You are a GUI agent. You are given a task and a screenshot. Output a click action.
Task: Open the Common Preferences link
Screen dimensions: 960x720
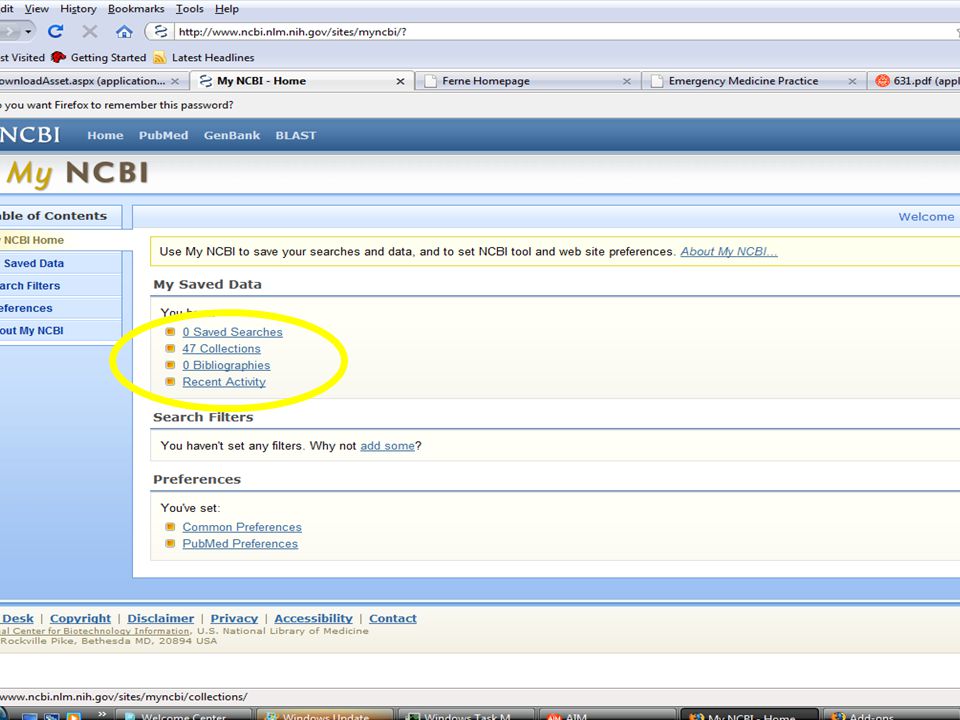[242, 527]
